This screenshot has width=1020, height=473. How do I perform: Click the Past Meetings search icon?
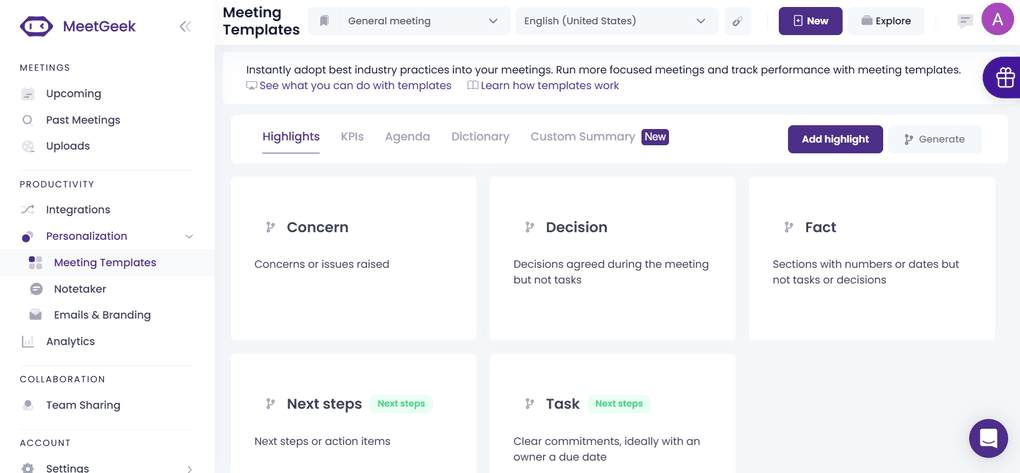28,120
